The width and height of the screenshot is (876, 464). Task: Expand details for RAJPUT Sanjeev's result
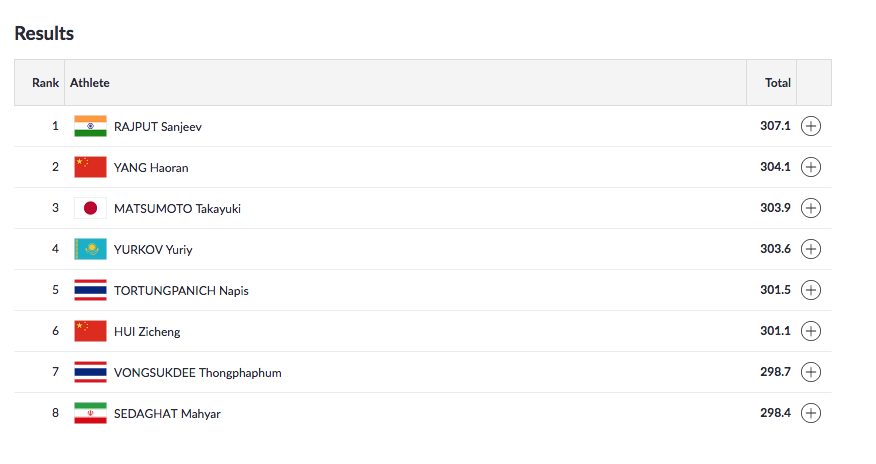tap(811, 126)
